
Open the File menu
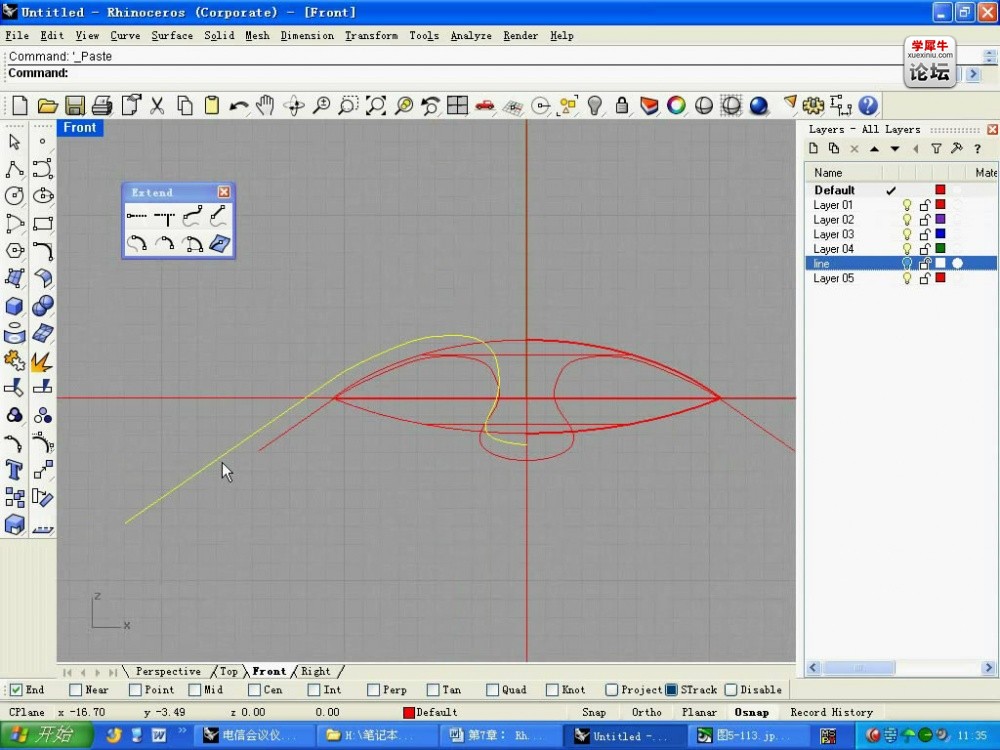(17, 36)
